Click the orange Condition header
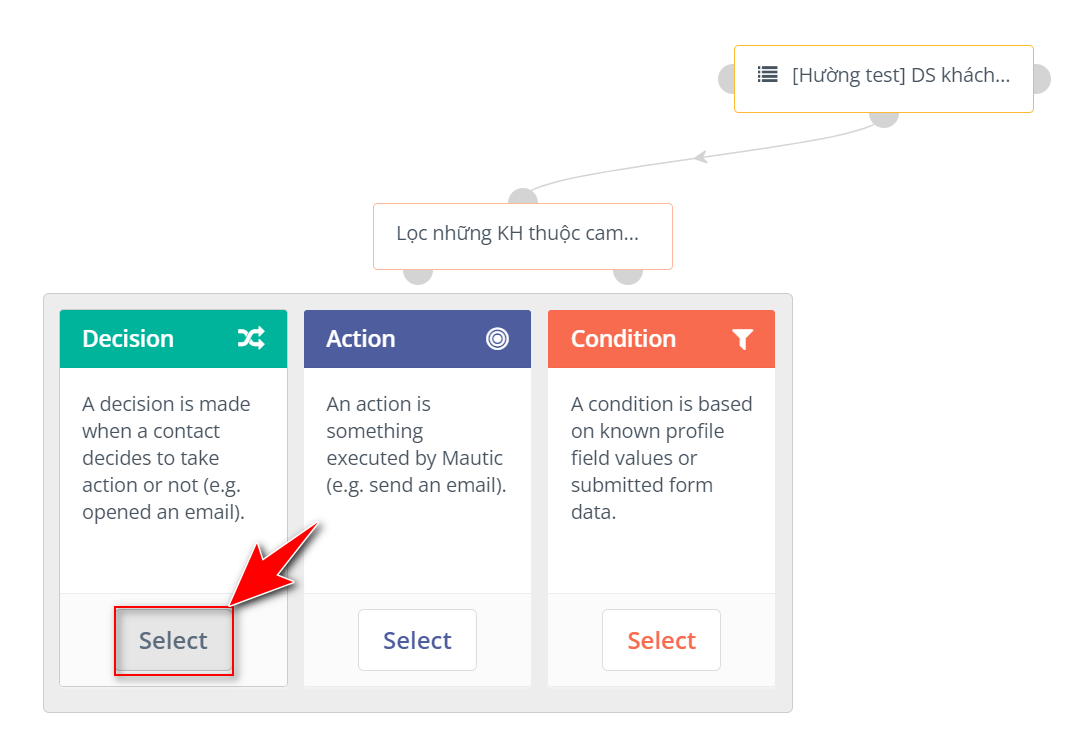This screenshot has width=1074, height=743. tap(640, 339)
